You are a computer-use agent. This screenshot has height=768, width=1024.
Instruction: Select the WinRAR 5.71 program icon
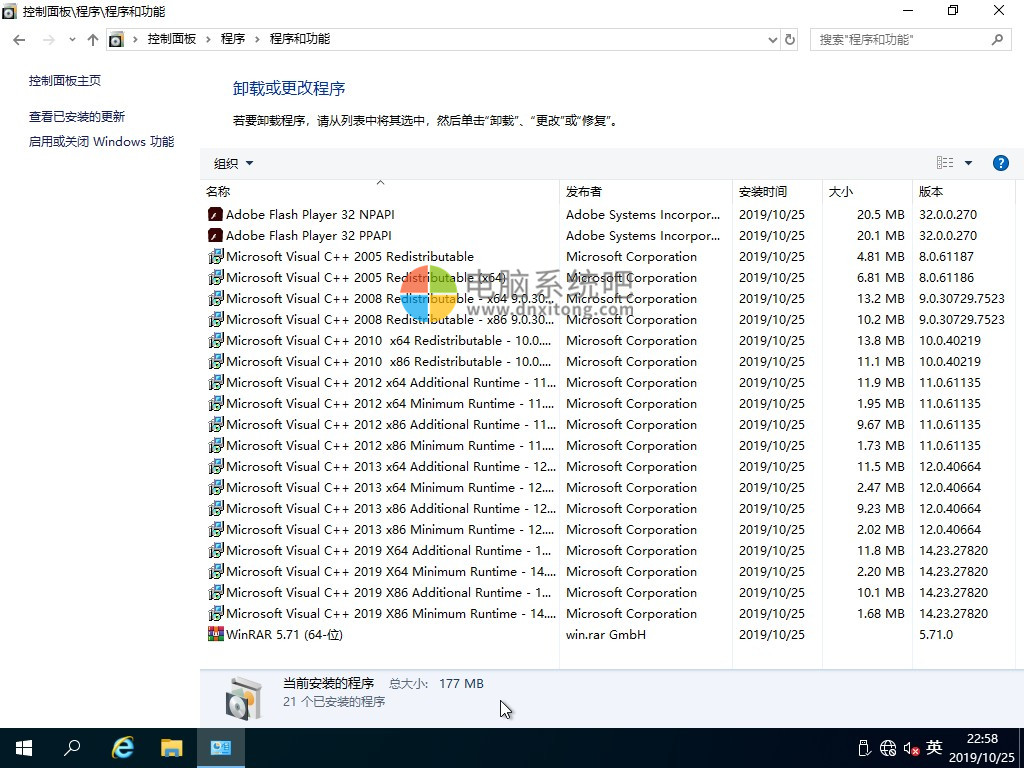pos(215,635)
